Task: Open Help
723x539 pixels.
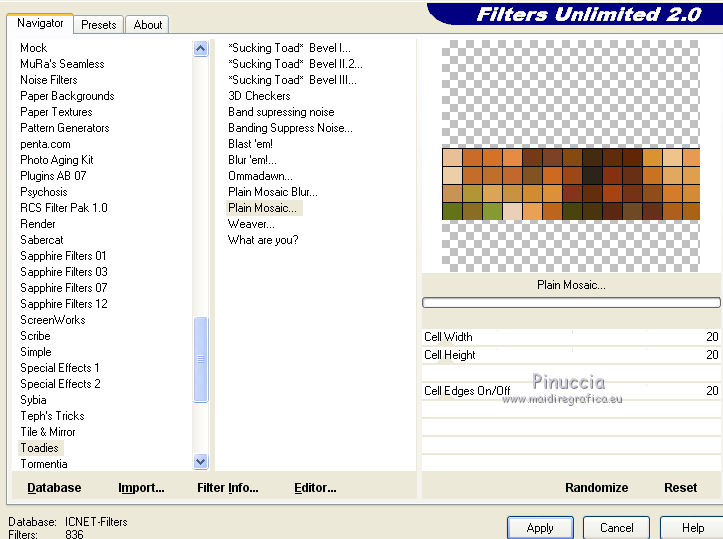Action: (x=693, y=528)
